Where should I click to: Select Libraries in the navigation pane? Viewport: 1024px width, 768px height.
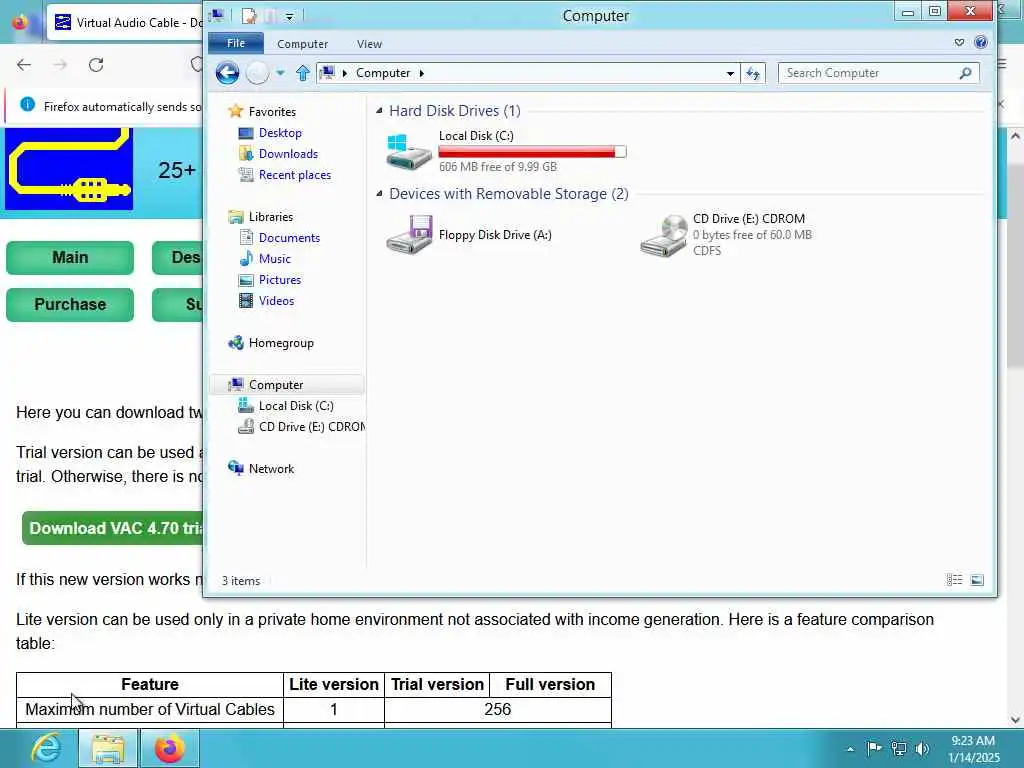pyautogui.click(x=270, y=217)
